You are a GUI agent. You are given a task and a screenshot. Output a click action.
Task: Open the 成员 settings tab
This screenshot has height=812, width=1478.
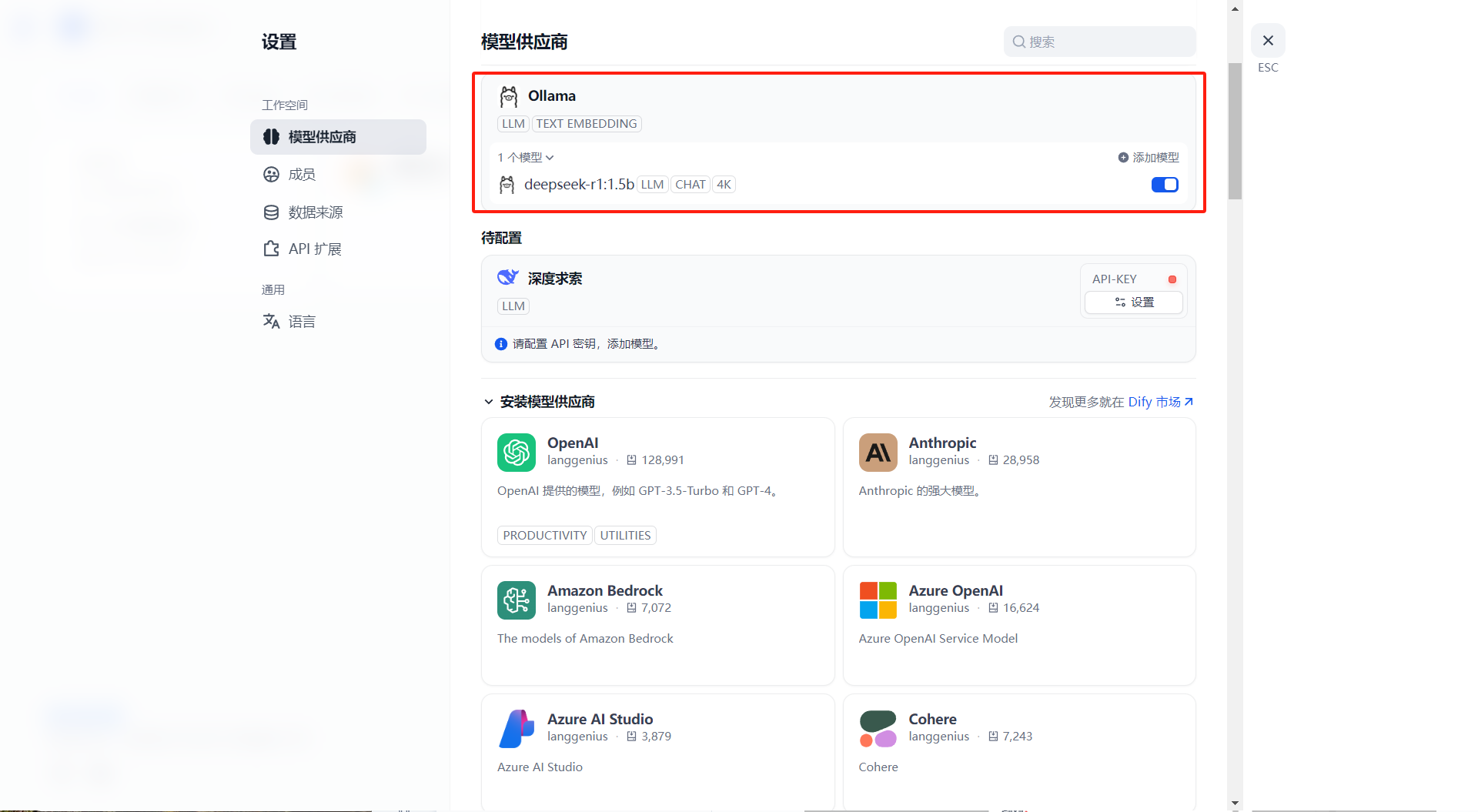click(x=338, y=175)
